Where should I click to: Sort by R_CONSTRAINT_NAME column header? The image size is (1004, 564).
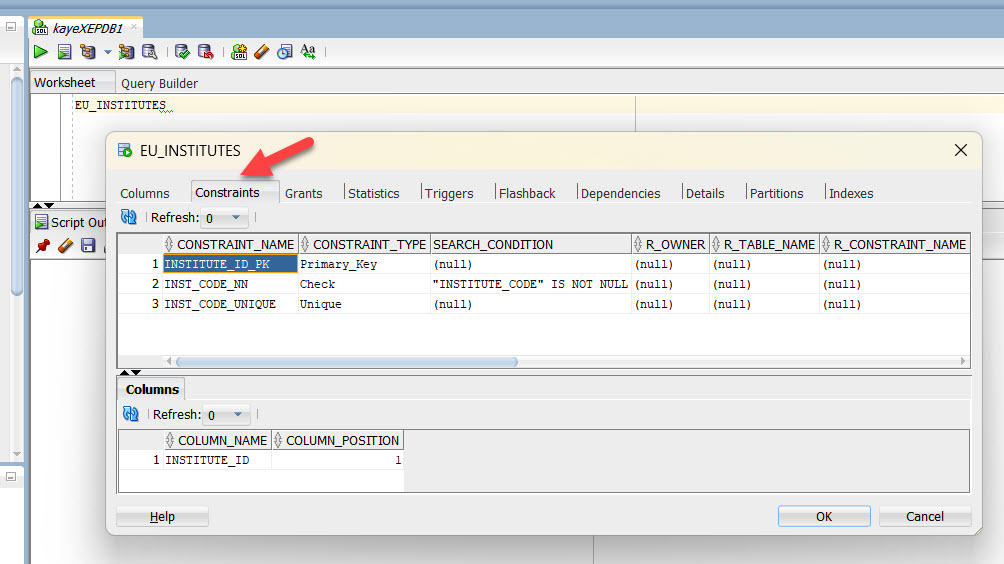pyautogui.click(x=895, y=245)
